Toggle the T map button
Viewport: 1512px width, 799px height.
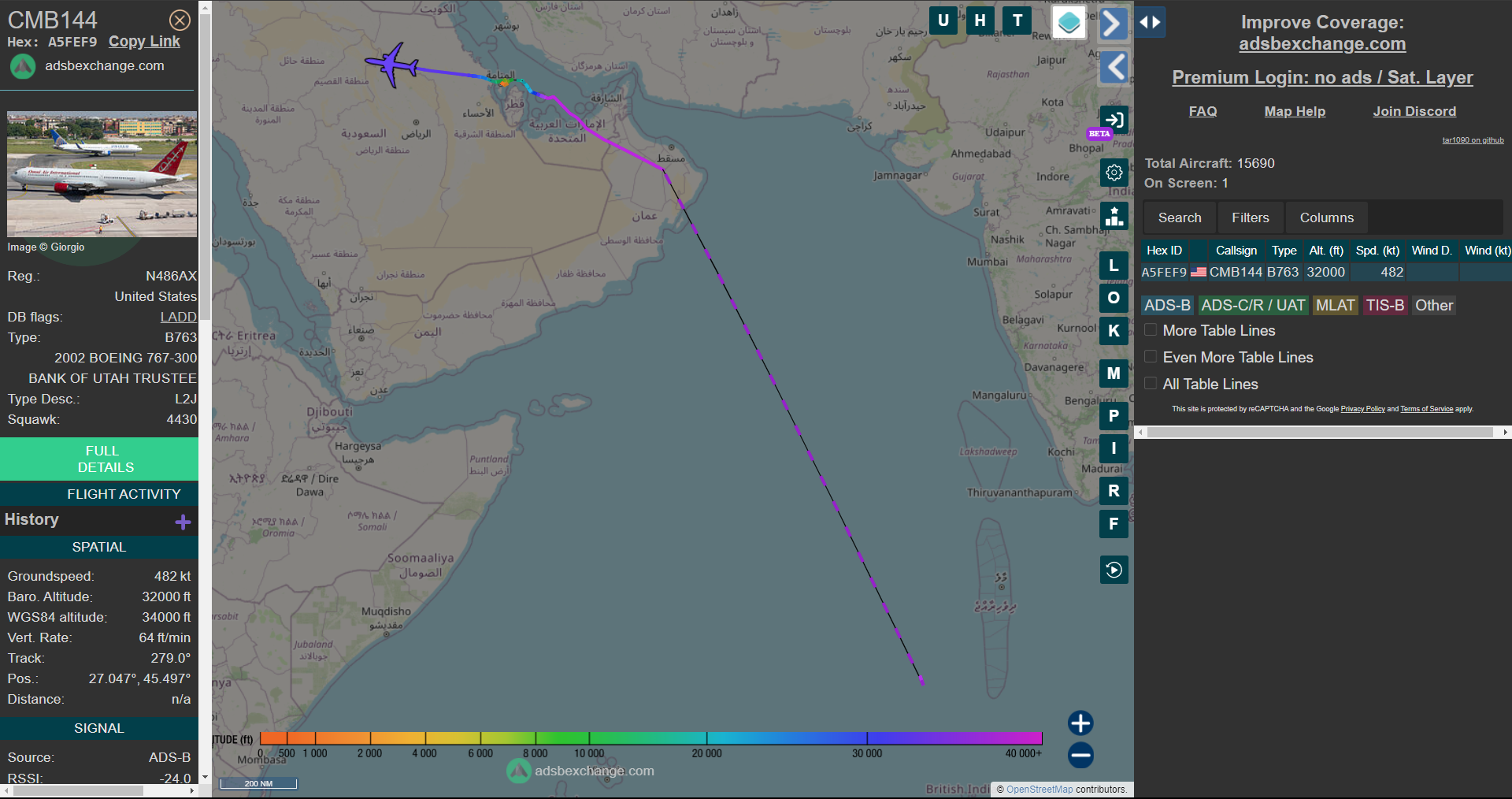[1017, 20]
